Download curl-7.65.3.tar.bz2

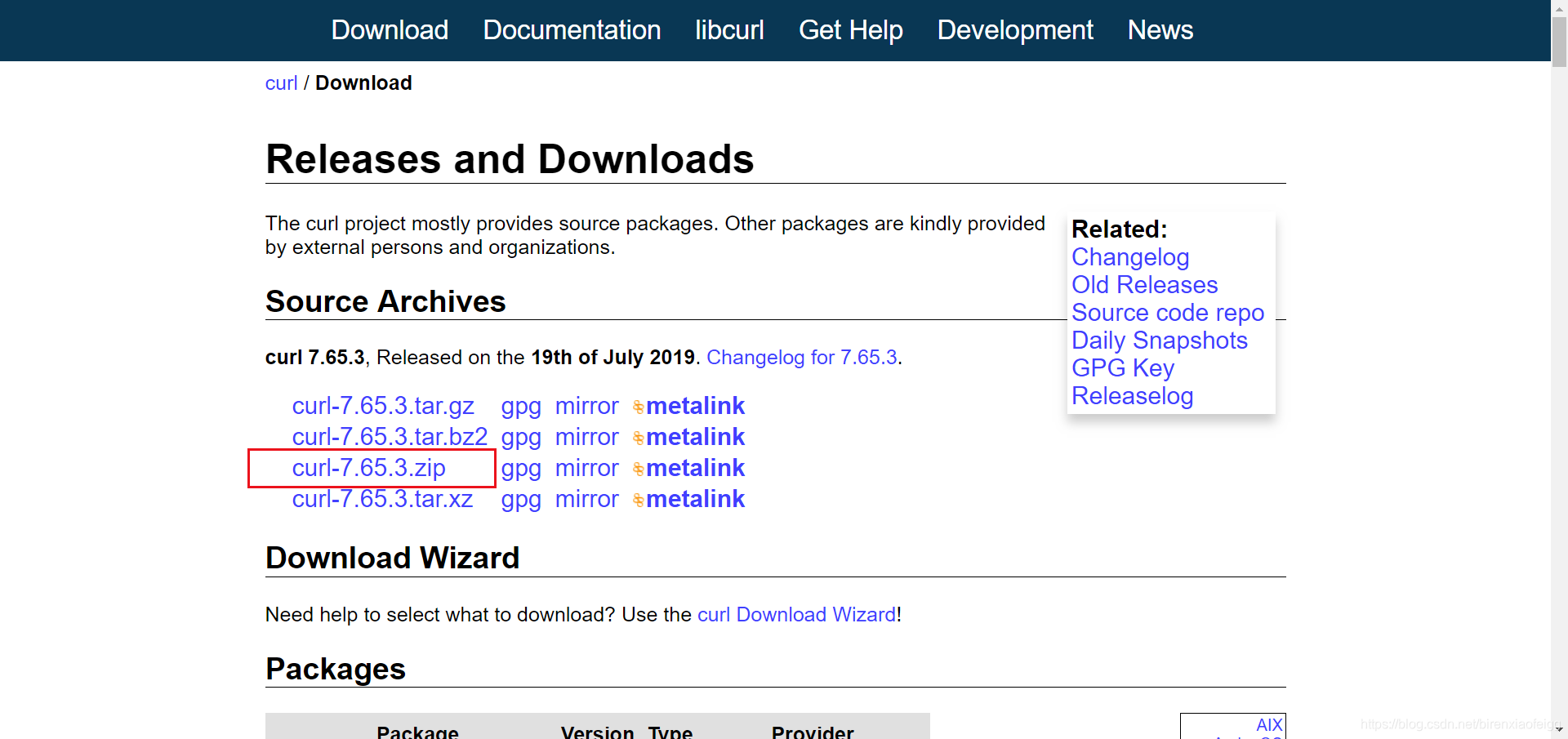(390, 437)
